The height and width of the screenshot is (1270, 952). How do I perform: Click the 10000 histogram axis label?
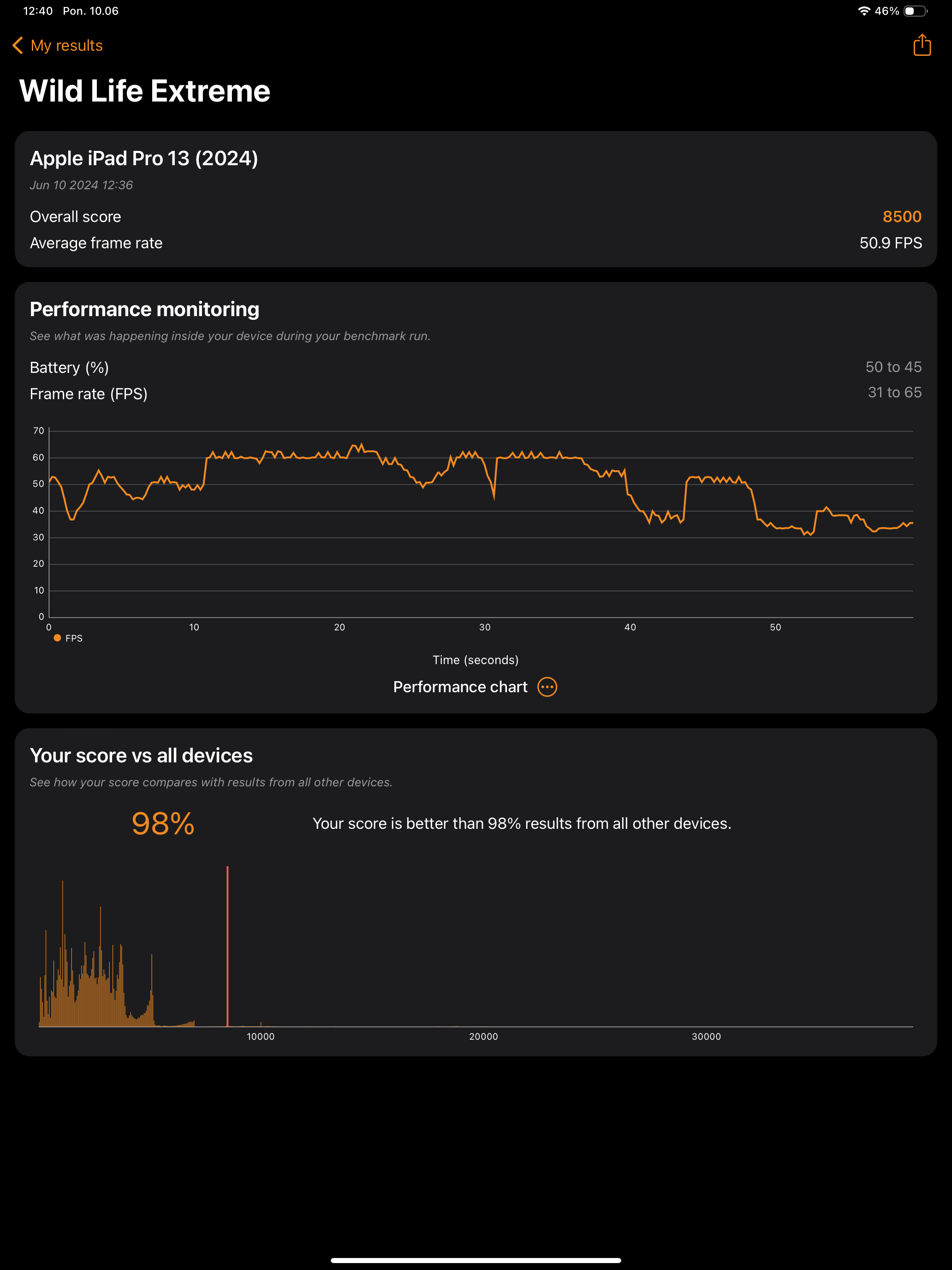pos(261,1036)
